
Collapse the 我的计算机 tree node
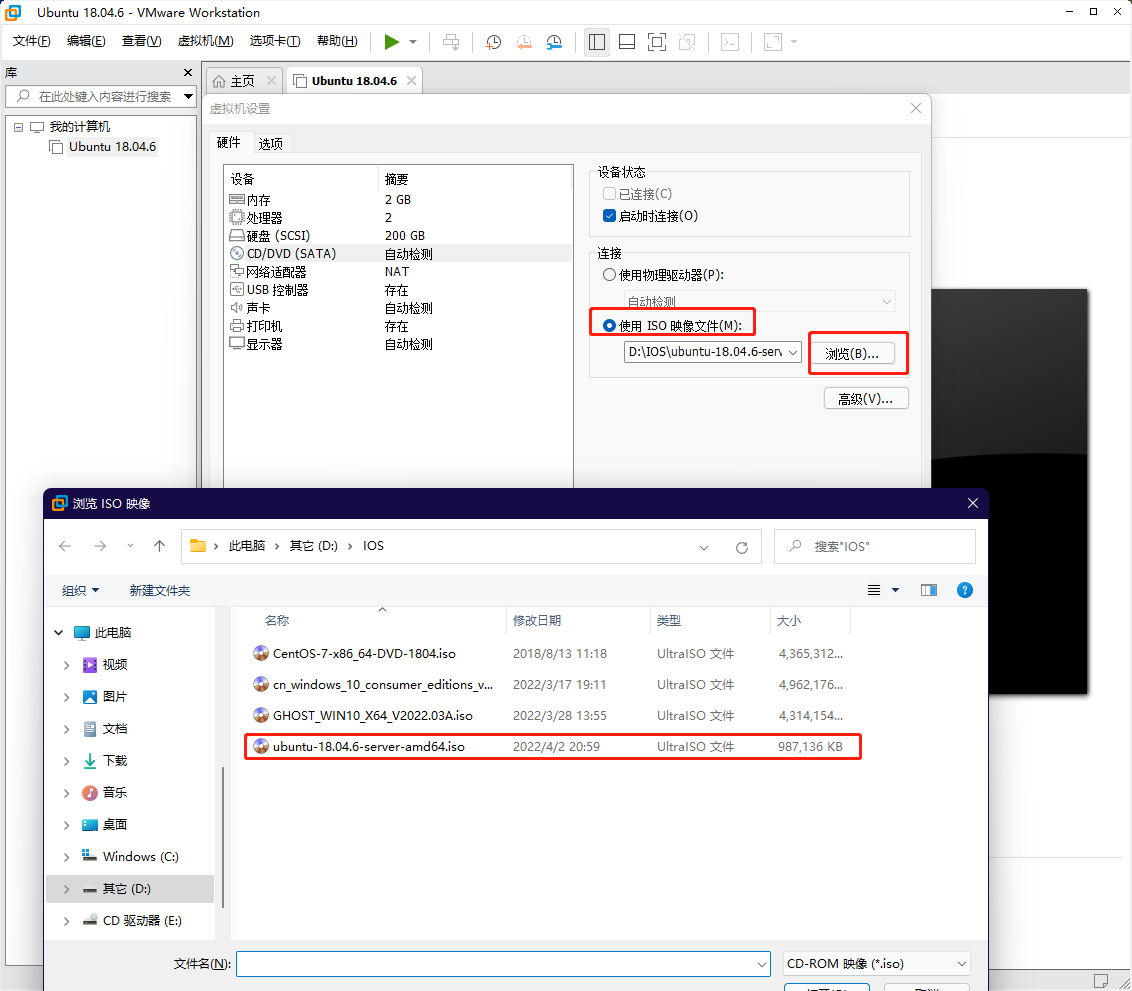(x=18, y=127)
